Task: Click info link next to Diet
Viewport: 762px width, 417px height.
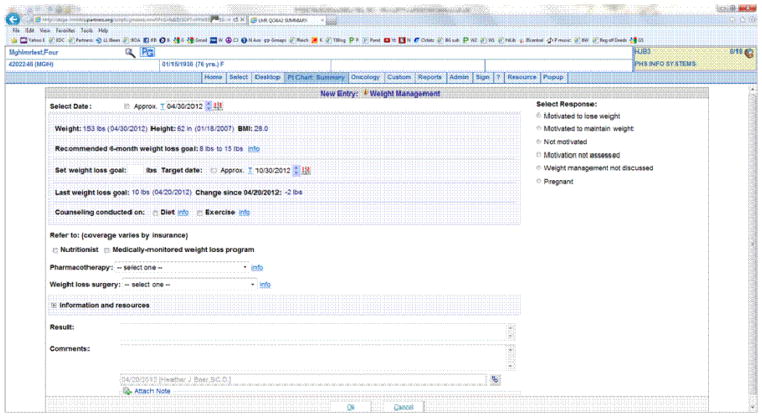Action: 183,212
